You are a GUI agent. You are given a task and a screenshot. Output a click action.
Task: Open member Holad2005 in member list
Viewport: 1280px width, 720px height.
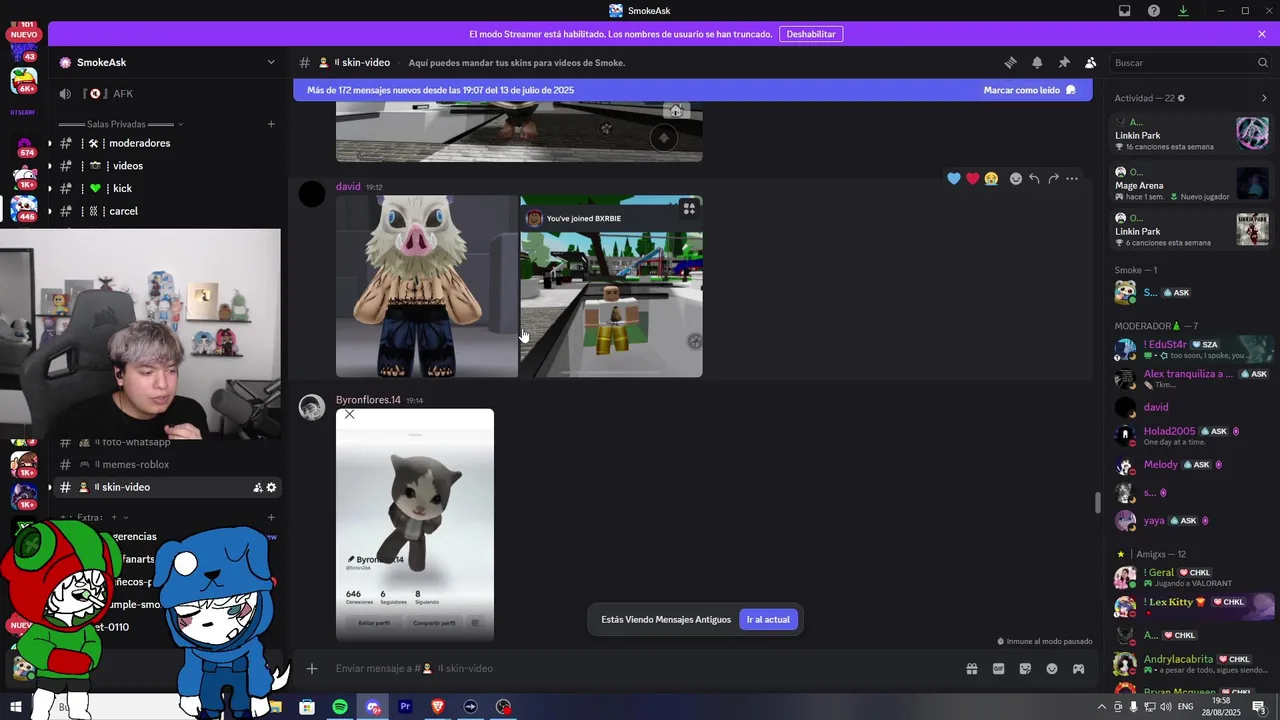pyautogui.click(x=1192, y=435)
